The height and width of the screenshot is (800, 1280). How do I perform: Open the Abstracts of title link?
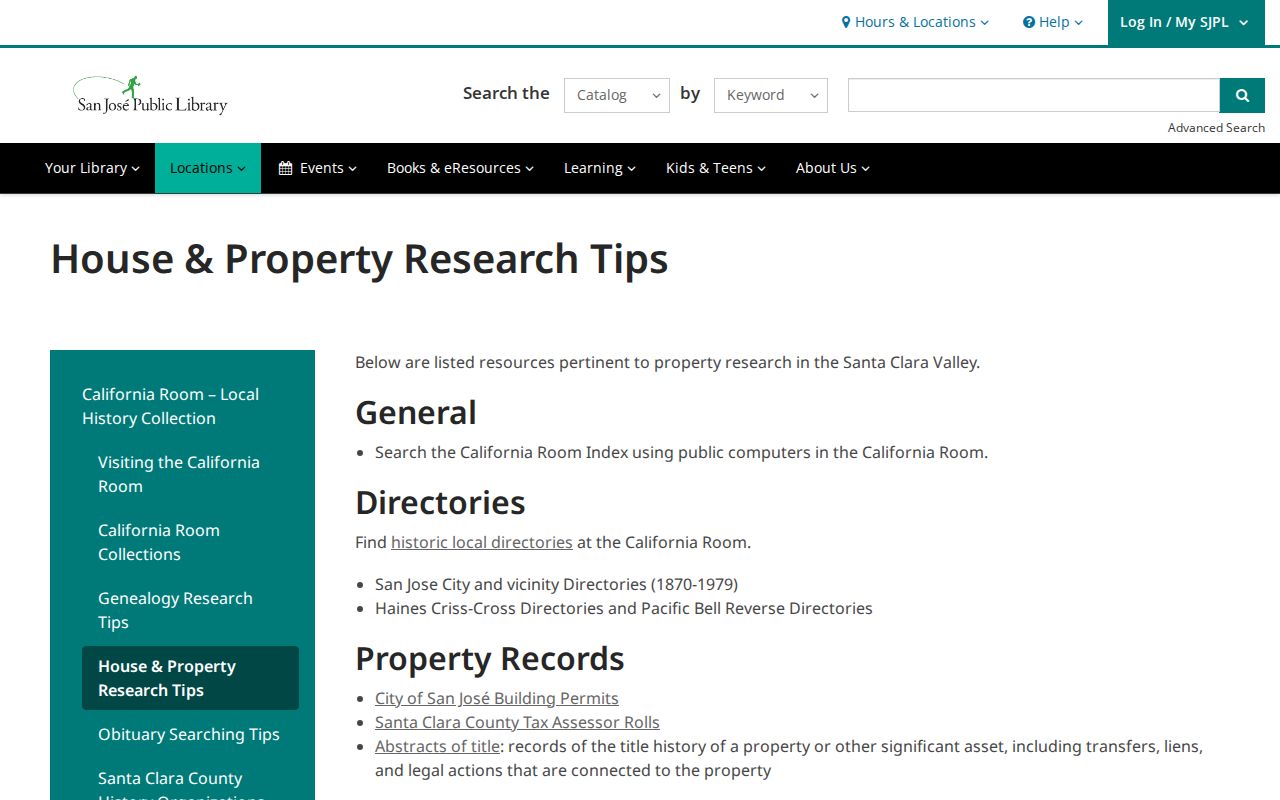pyautogui.click(x=437, y=746)
